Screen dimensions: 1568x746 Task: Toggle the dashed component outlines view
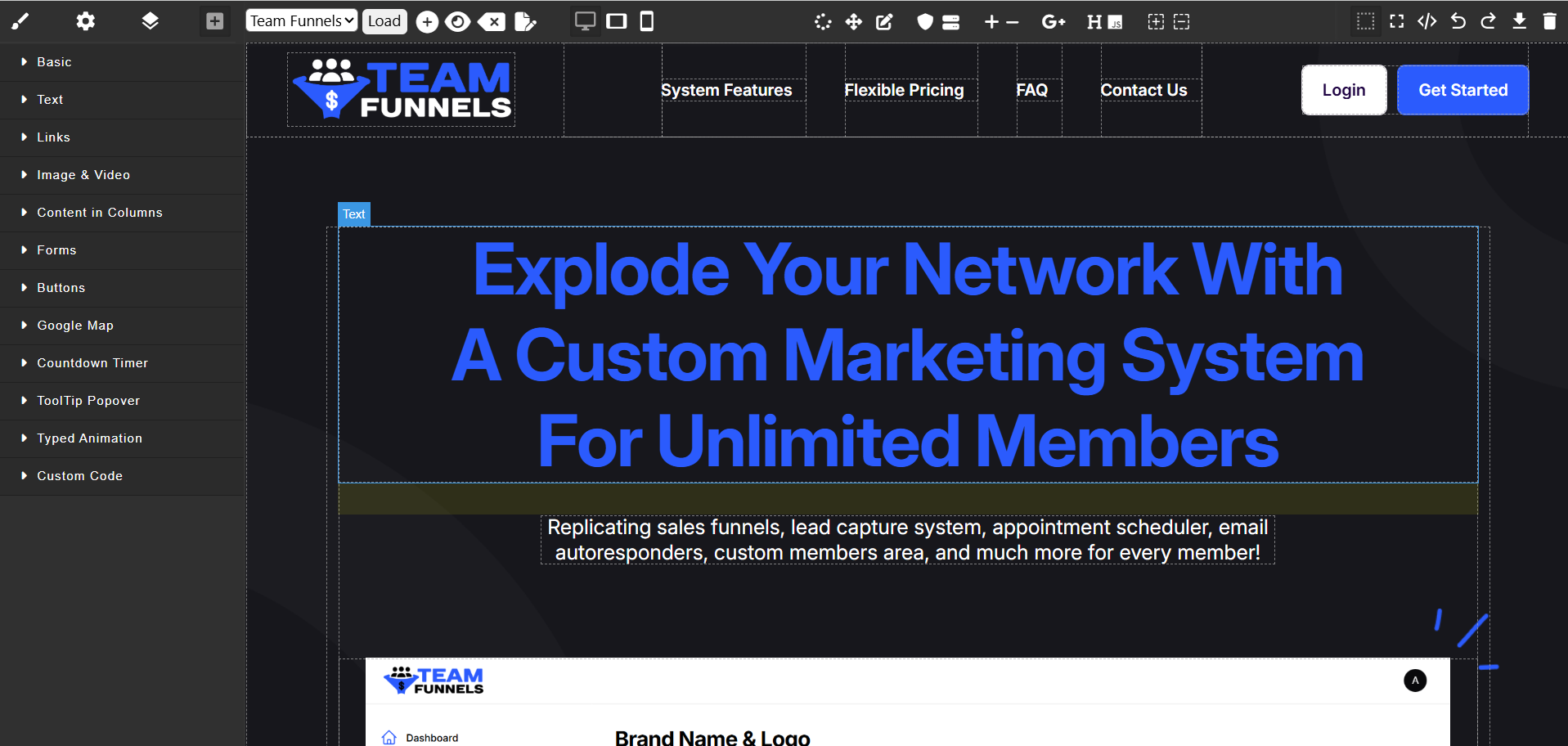pyautogui.click(x=1365, y=21)
